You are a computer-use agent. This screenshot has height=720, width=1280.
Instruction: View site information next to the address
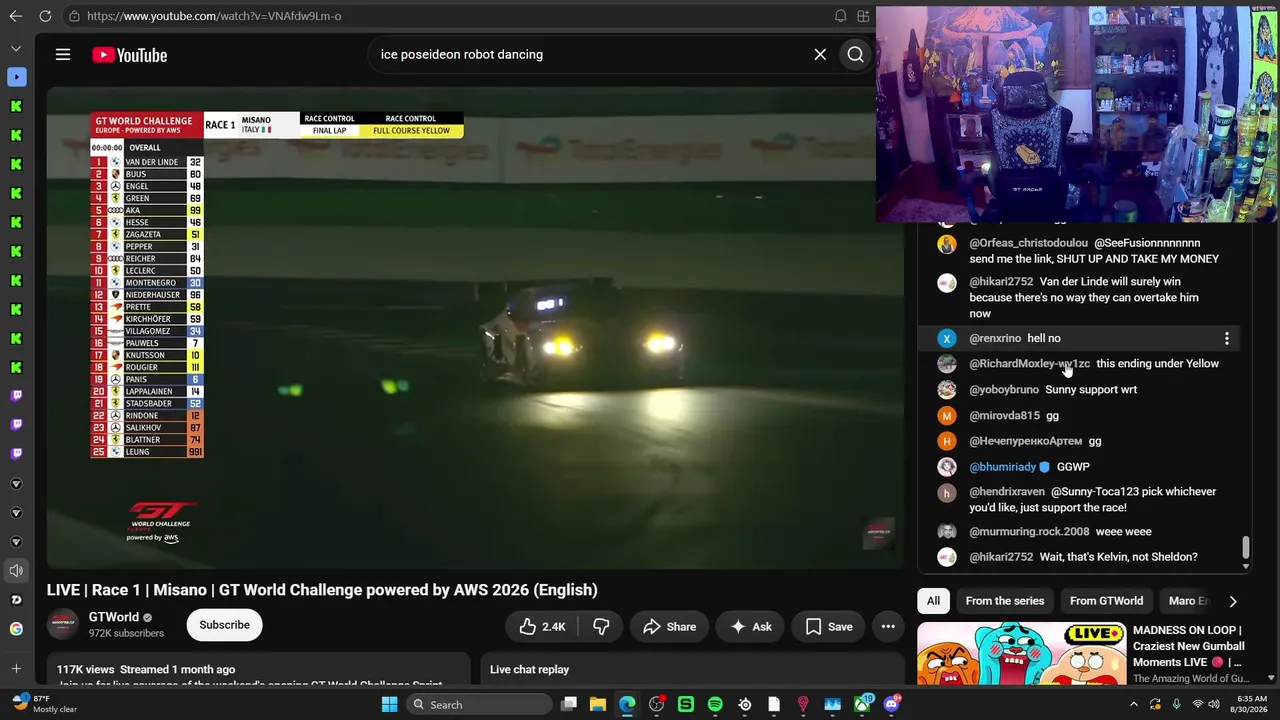tap(75, 16)
